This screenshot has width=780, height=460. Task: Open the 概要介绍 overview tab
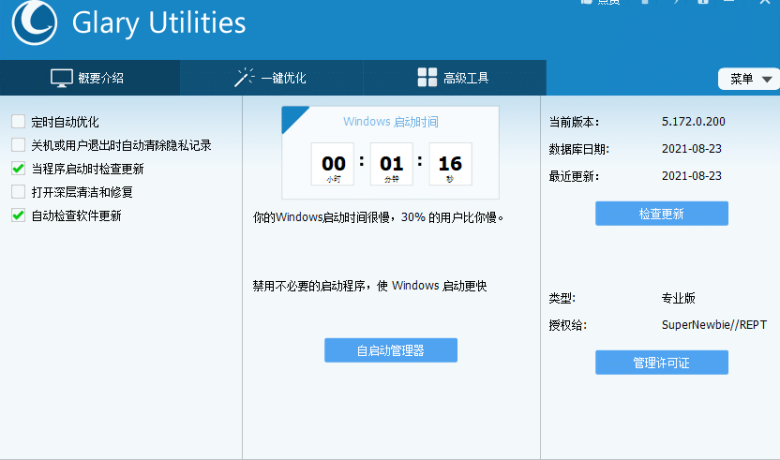pos(90,78)
